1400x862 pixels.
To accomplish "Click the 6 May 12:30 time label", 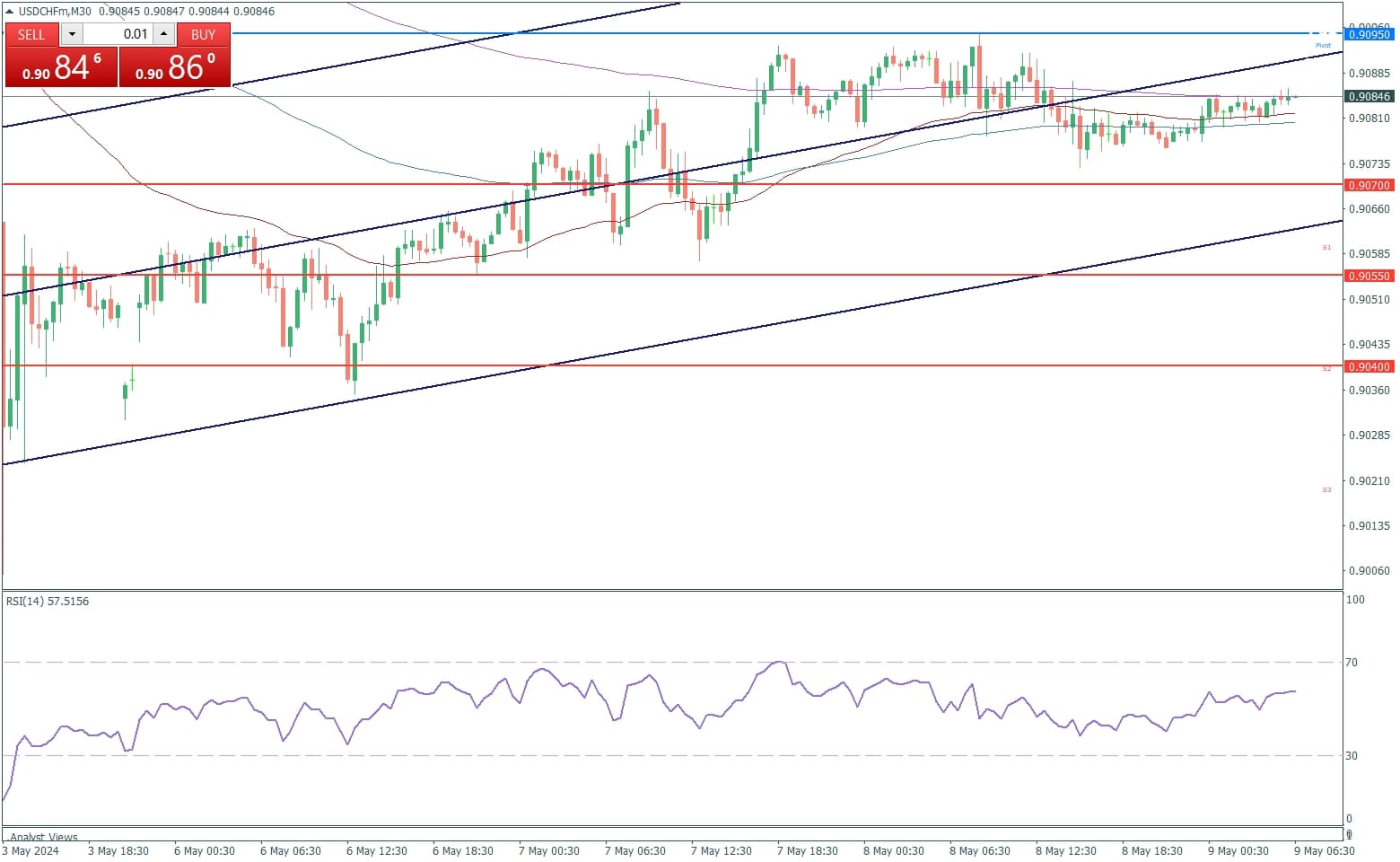I will [x=377, y=850].
